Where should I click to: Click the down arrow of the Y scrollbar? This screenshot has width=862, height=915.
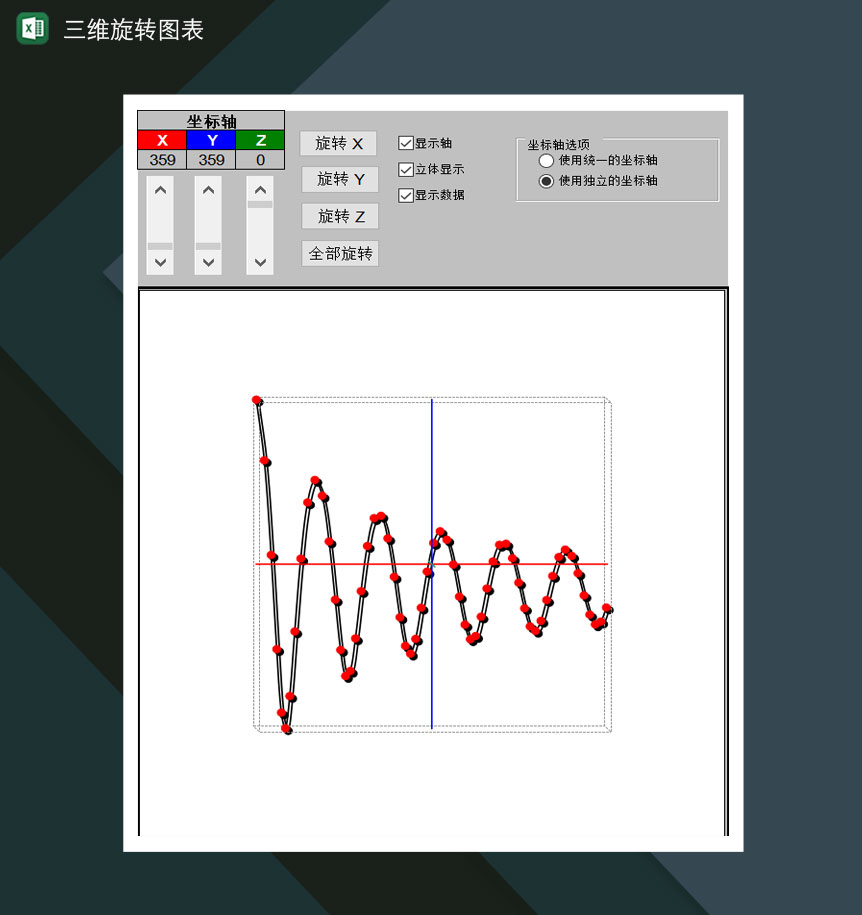pos(209,263)
